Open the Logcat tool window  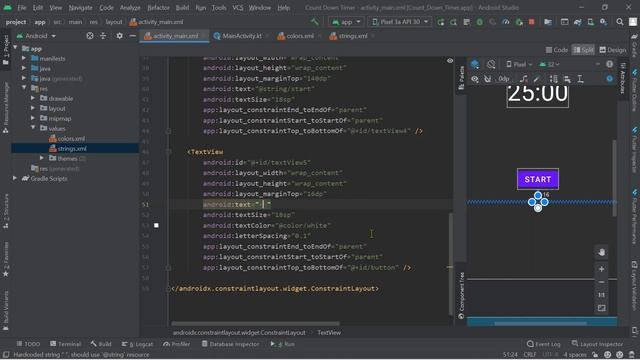(x=137, y=344)
